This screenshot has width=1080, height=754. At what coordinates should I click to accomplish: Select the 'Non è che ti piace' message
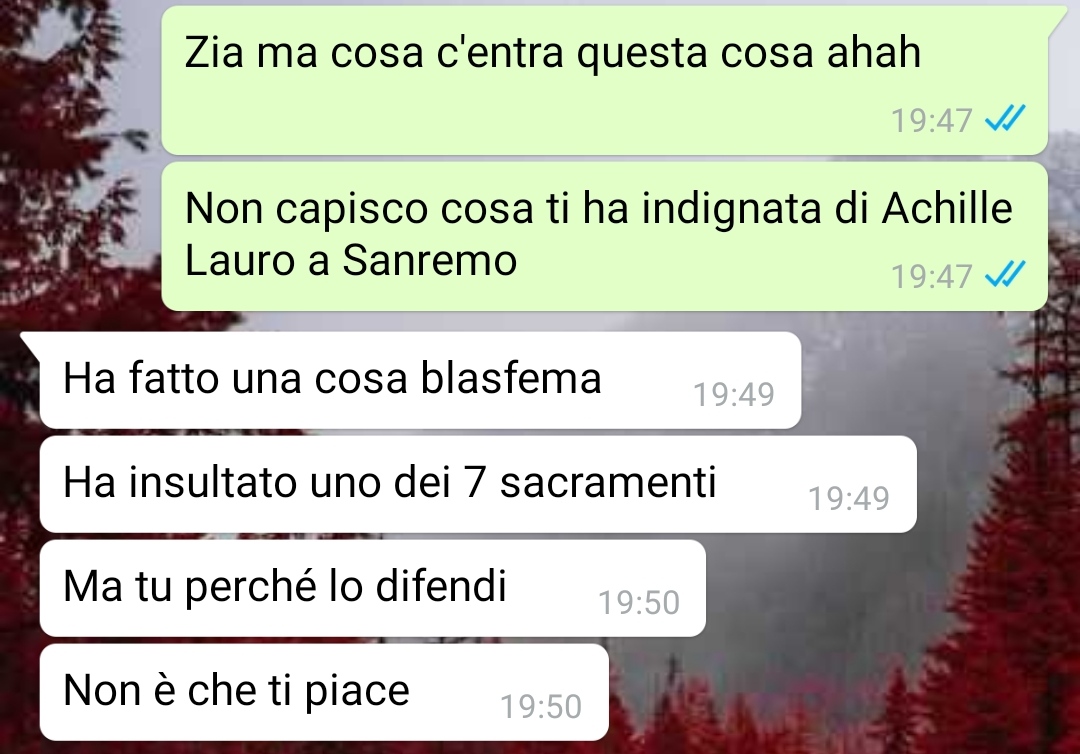[324, 692]
